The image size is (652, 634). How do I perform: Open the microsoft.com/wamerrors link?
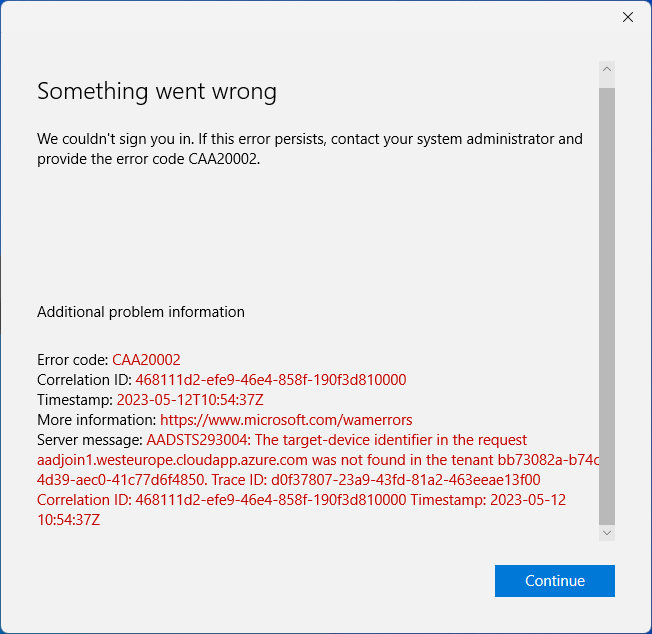click(286, 420)
